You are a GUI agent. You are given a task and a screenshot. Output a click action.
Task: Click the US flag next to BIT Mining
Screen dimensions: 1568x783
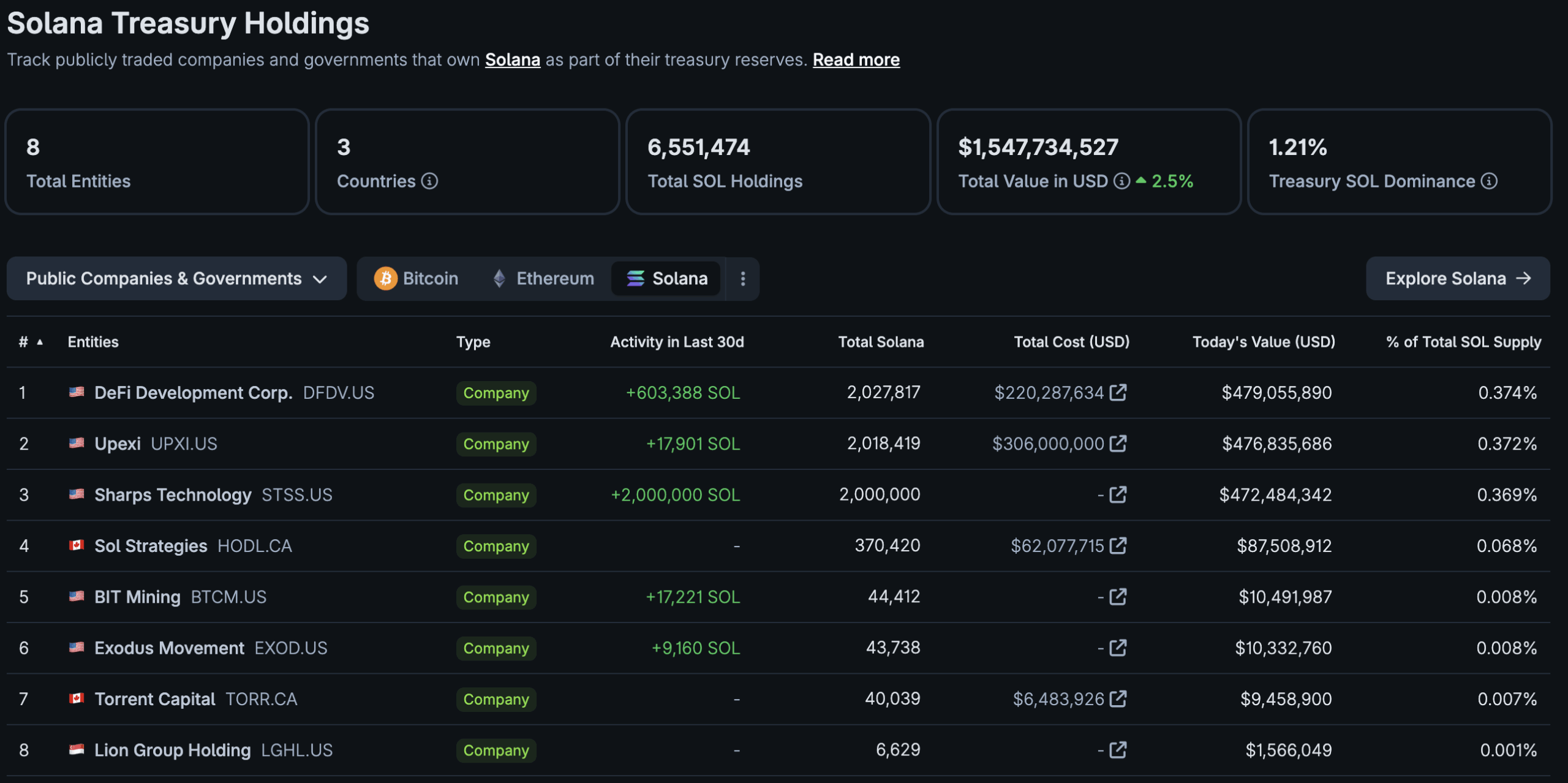tap(76, 596)
